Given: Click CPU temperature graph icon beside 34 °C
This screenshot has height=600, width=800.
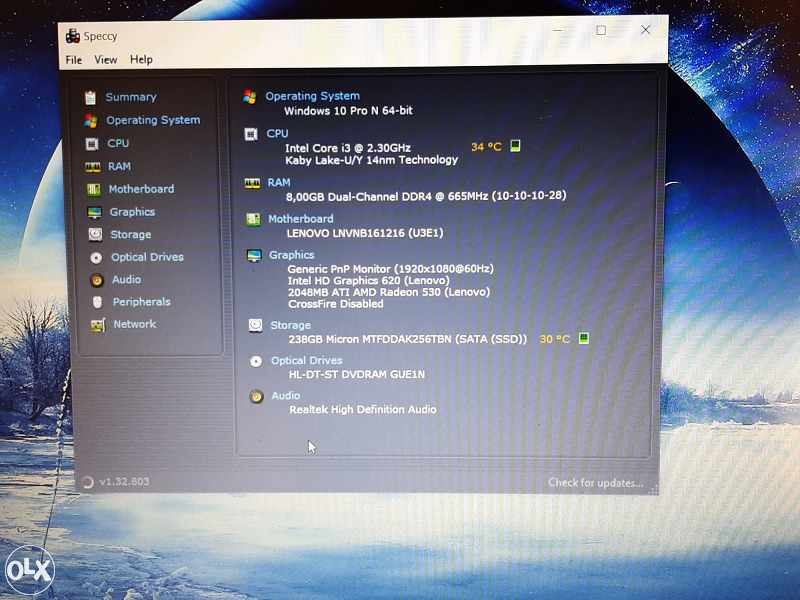Looking at the screenshot, I should point(515,146).
